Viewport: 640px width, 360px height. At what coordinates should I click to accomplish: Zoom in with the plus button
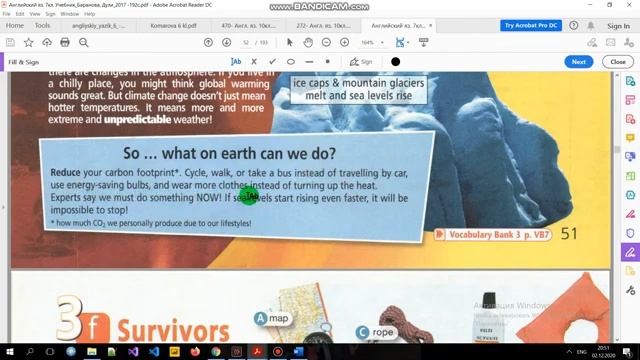(344, 42)
